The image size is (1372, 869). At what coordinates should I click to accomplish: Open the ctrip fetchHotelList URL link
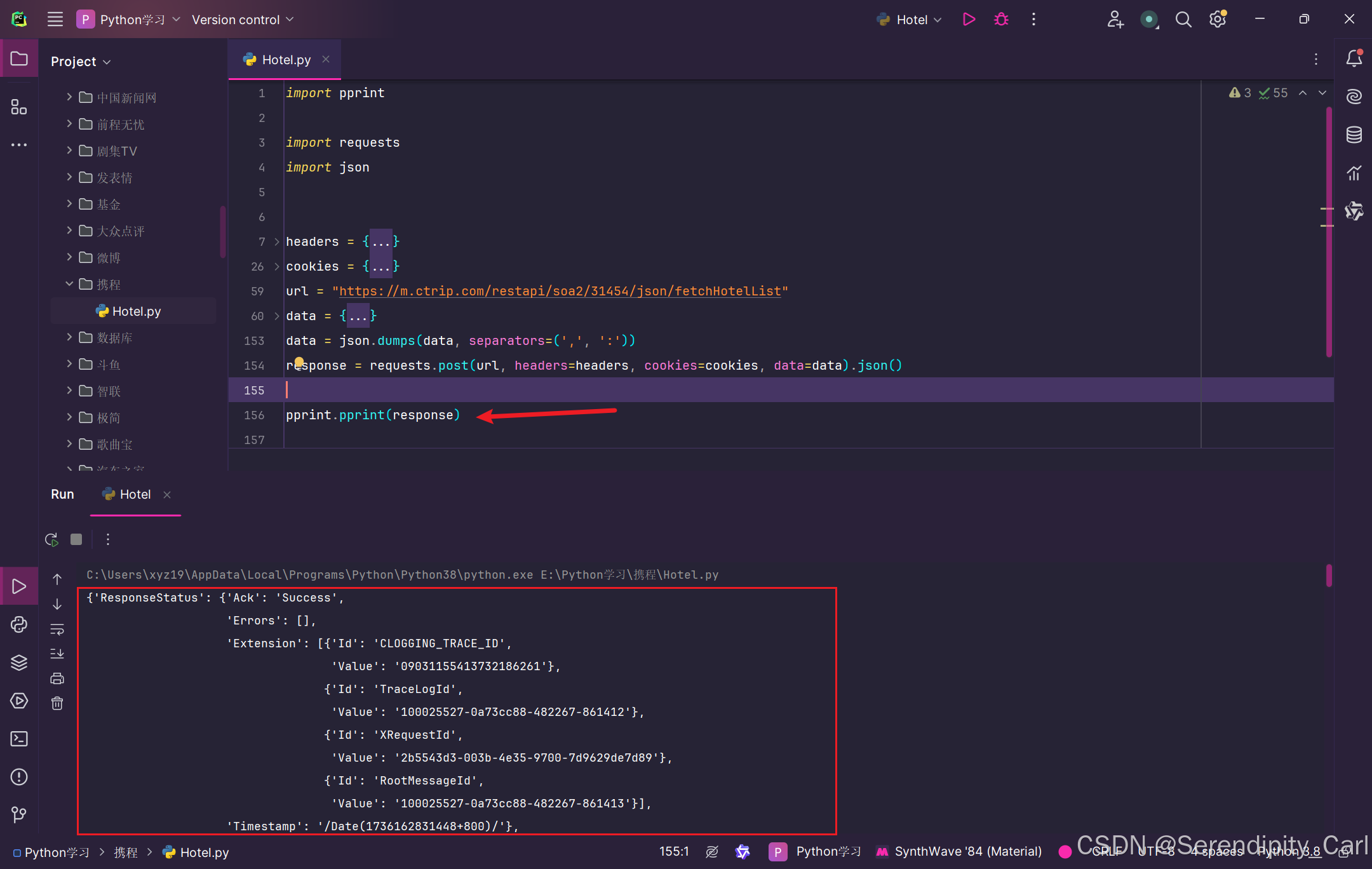[560, 291]
